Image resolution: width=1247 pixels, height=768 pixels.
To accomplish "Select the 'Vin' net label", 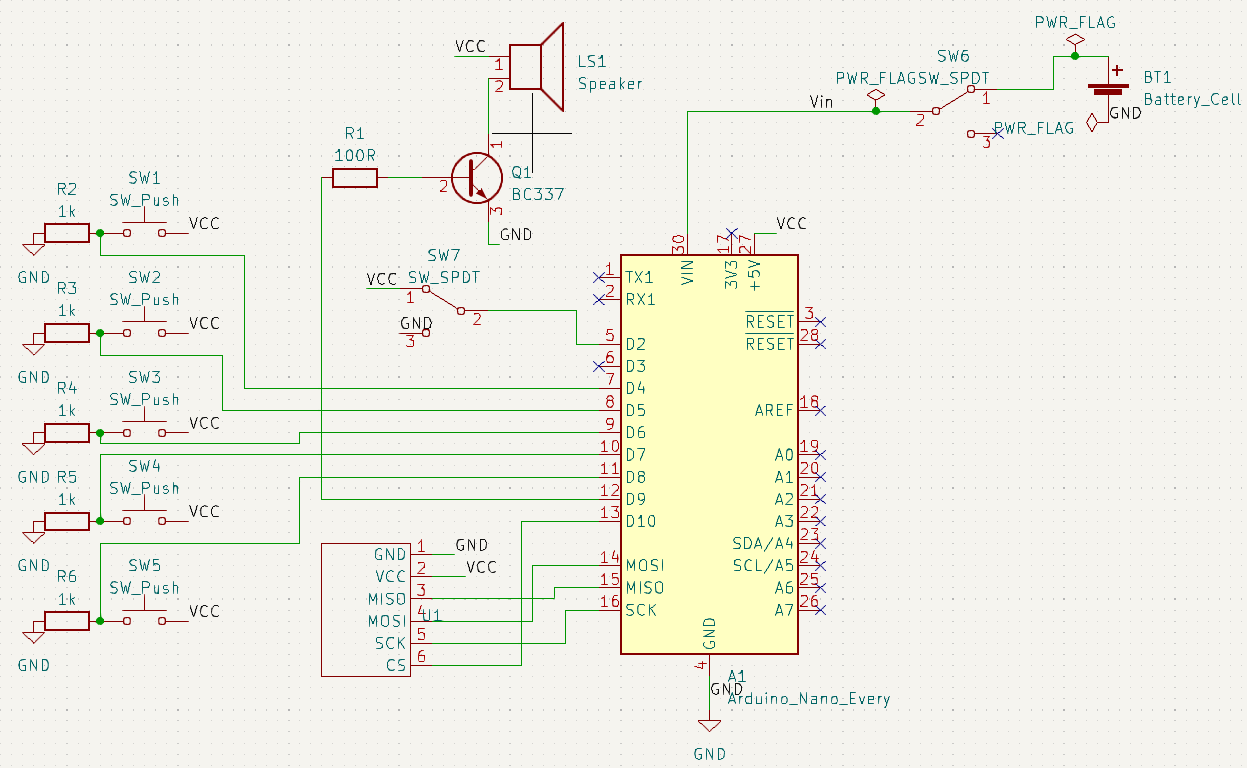I will 821,101.
